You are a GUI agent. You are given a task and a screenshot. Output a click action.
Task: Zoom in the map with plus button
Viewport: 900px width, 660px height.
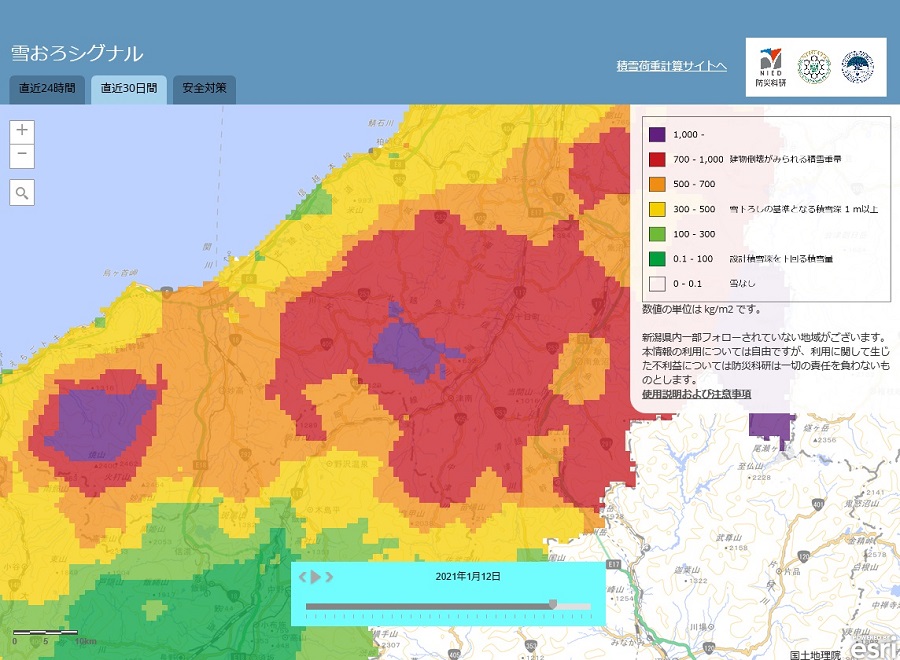coord(22,131)
